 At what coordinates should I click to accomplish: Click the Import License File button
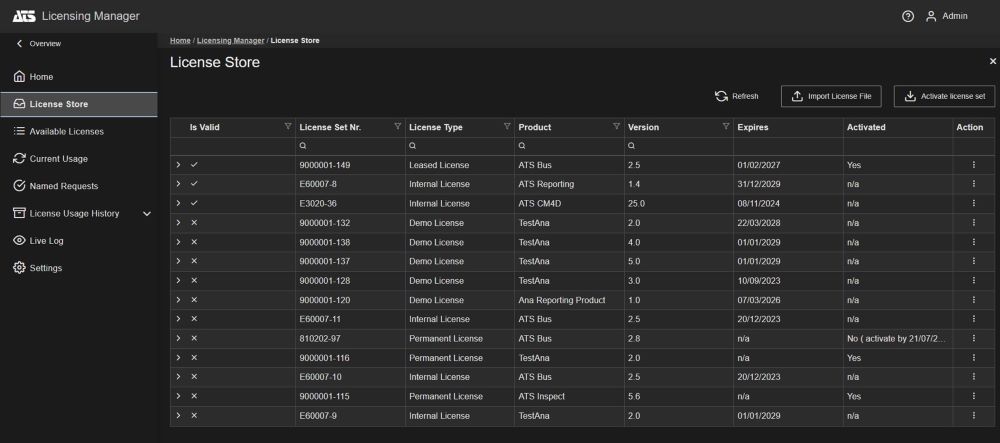(x=831, y=97)
